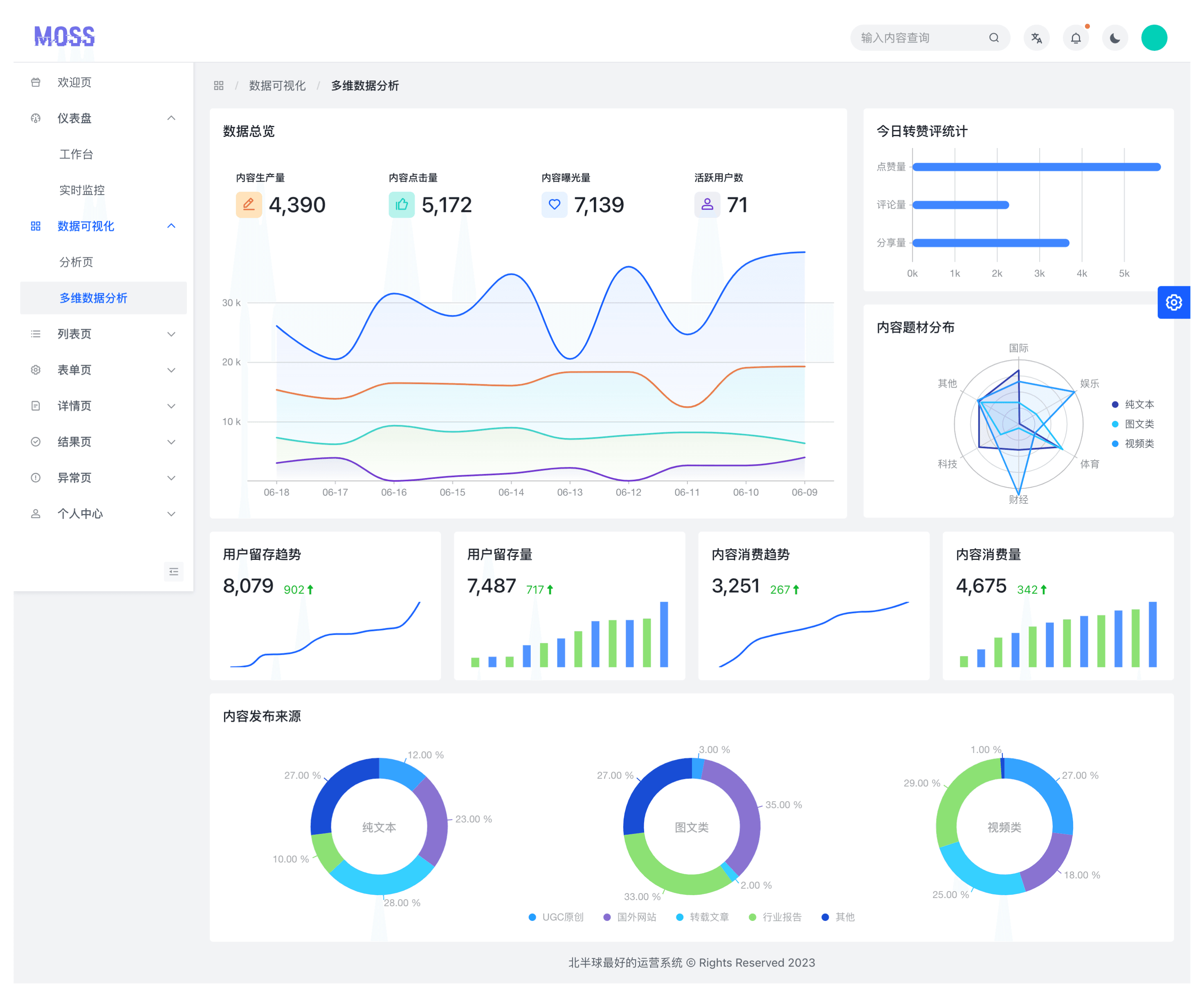Toggle the 其他 pie legend
The image size is (1204, 997).
pyautogui.click(x=838, y=917)
